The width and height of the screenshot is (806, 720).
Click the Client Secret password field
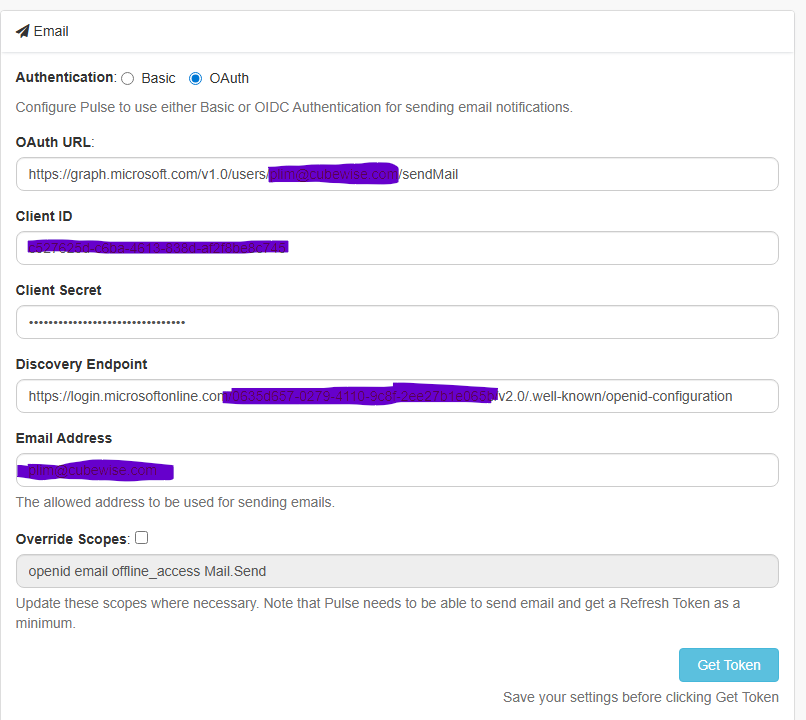click(x=397, y=322)
